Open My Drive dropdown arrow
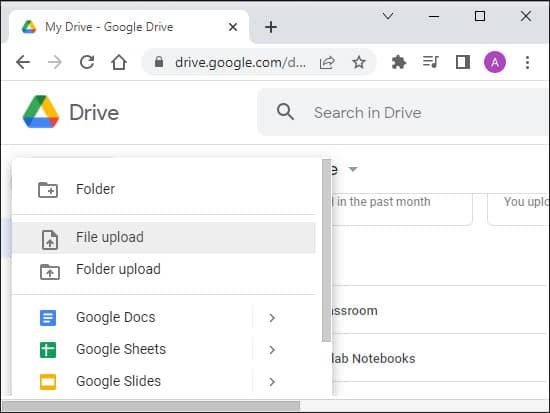Viewport: 550px width, 413px height. 353,169
